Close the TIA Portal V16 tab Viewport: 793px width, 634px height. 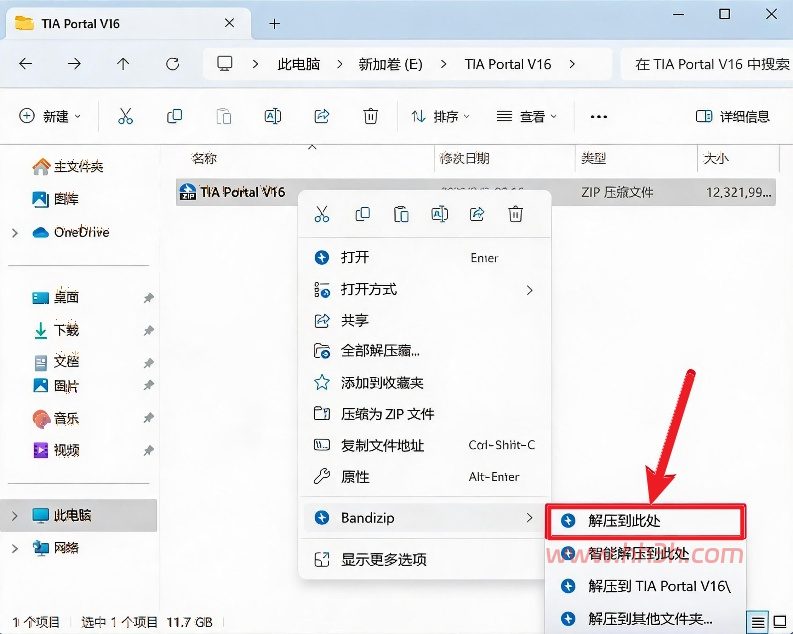click(x=229, y=23)
